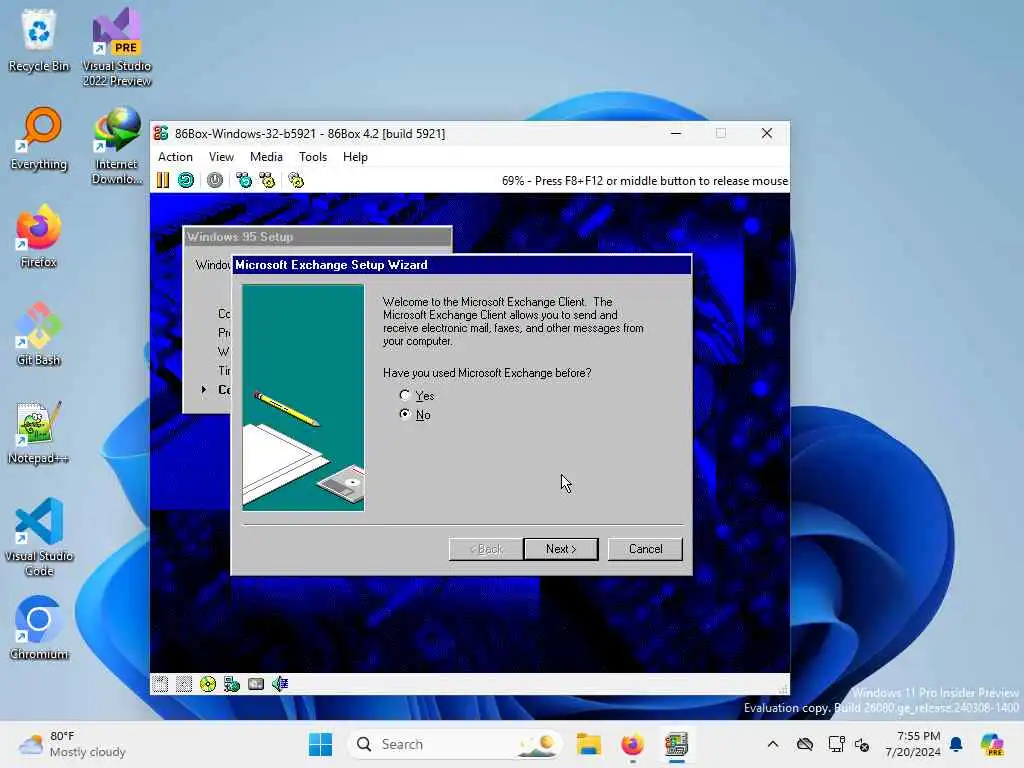This screenshot has height=768, width=1024.
Task: Click the first floppy drive status icon
Action: 160,684
